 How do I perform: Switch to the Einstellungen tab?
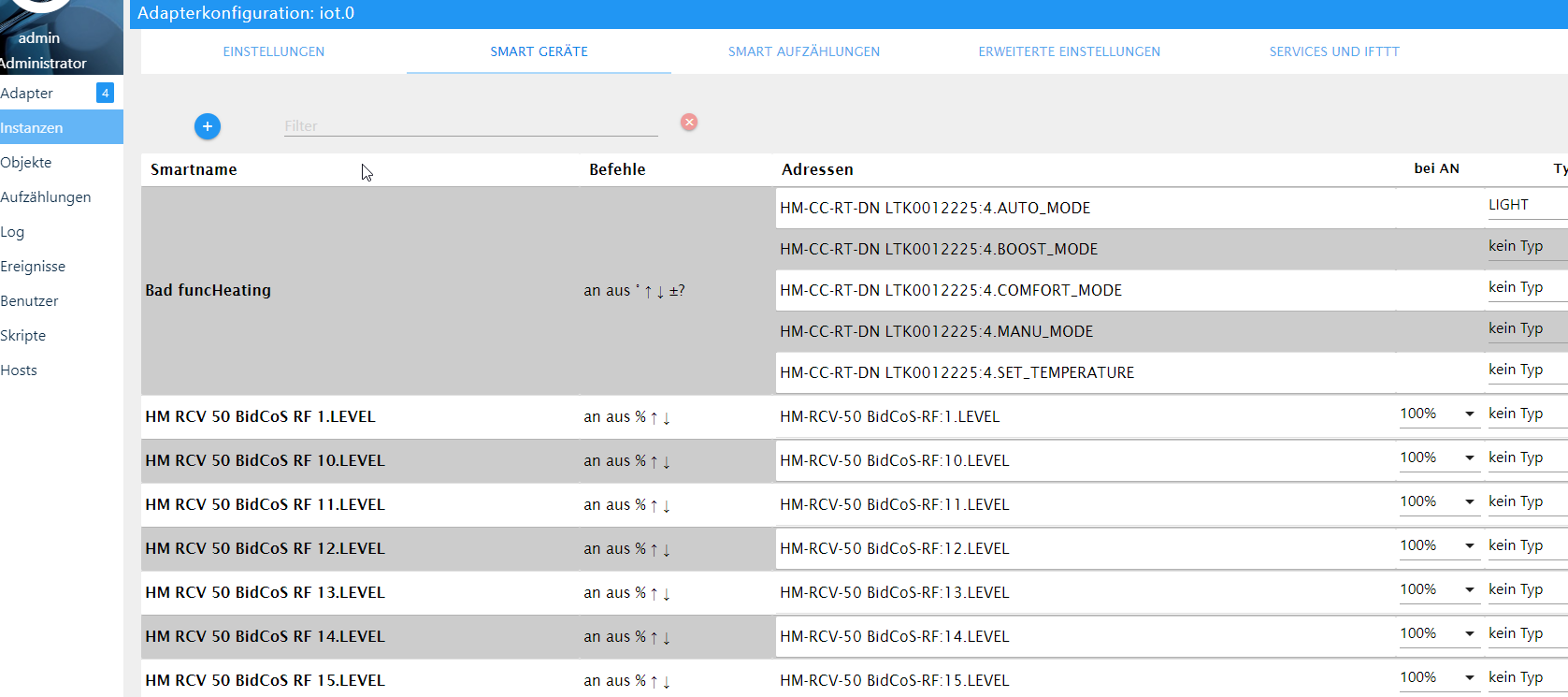click(274, 51)
